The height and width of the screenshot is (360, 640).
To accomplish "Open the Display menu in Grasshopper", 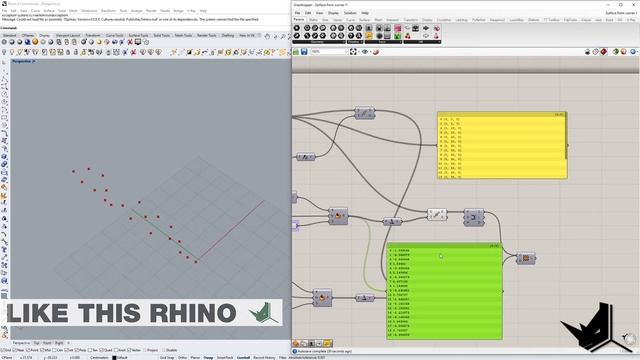I will click(333, 13).
